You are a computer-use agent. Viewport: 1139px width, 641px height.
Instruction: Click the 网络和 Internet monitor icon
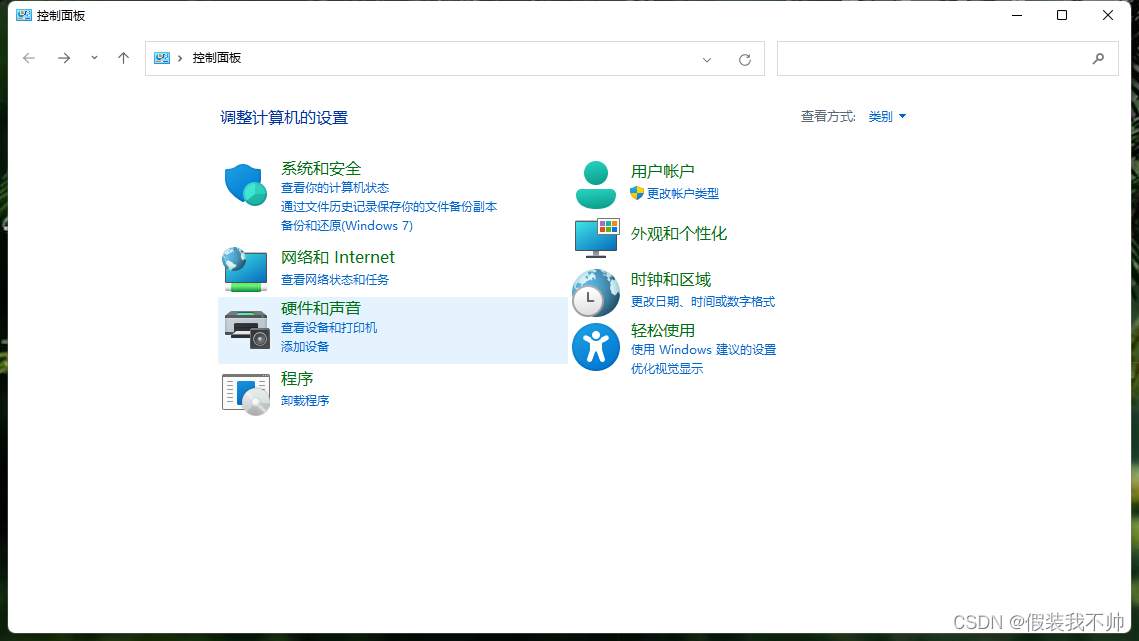click(245, 269)
